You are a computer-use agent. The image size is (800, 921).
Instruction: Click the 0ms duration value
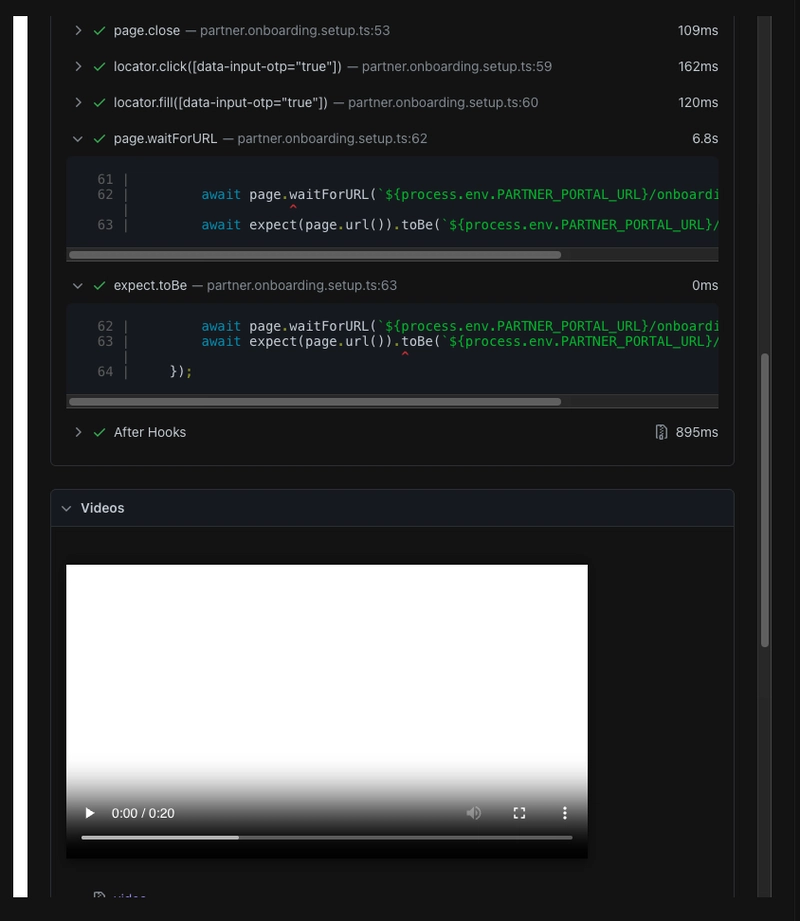[705, 285]
